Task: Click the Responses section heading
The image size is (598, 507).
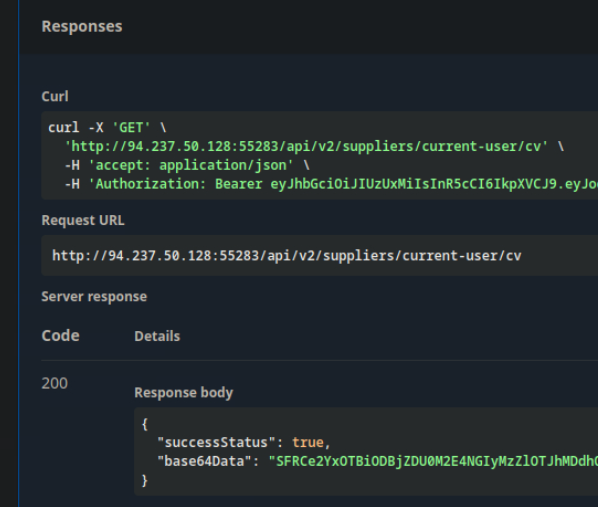Action: point(82,27)
